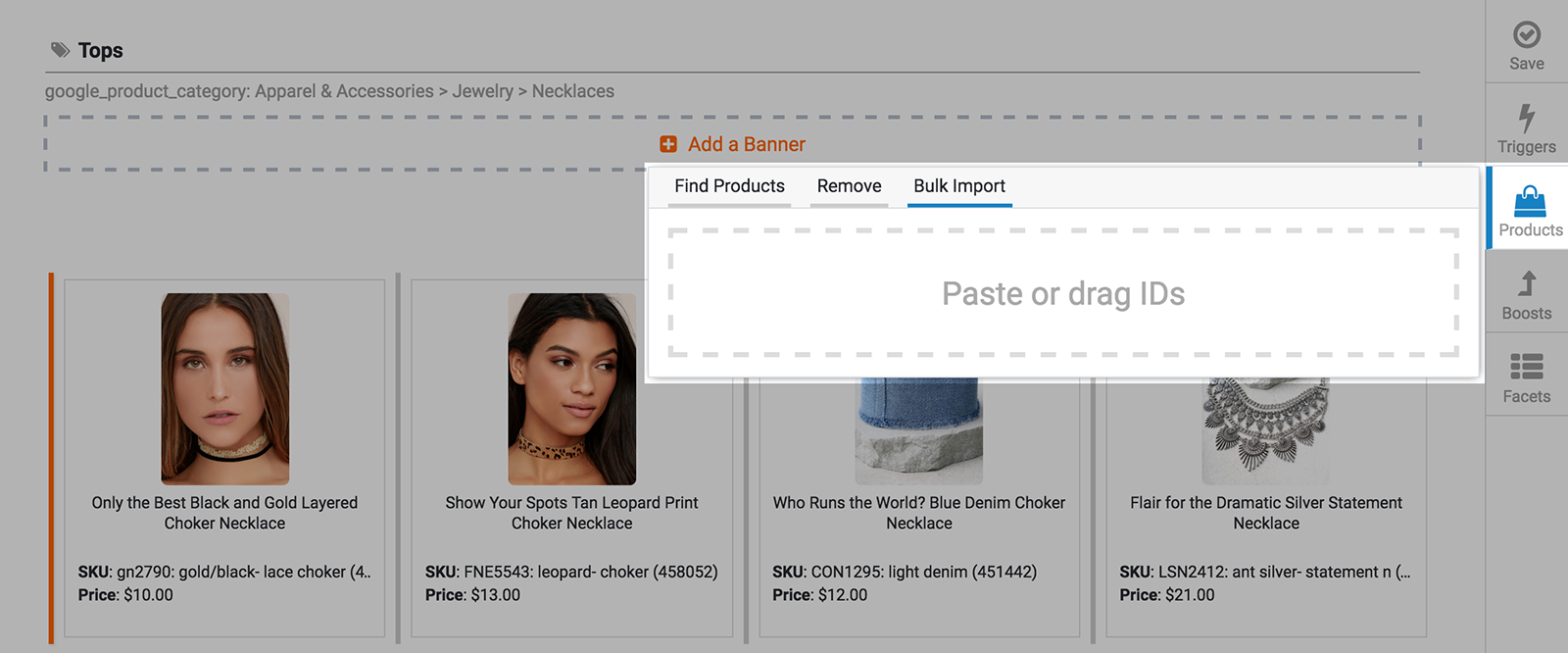Click the Add a Banner link
Screen dimensions: 1568x653
coord(746,144)
